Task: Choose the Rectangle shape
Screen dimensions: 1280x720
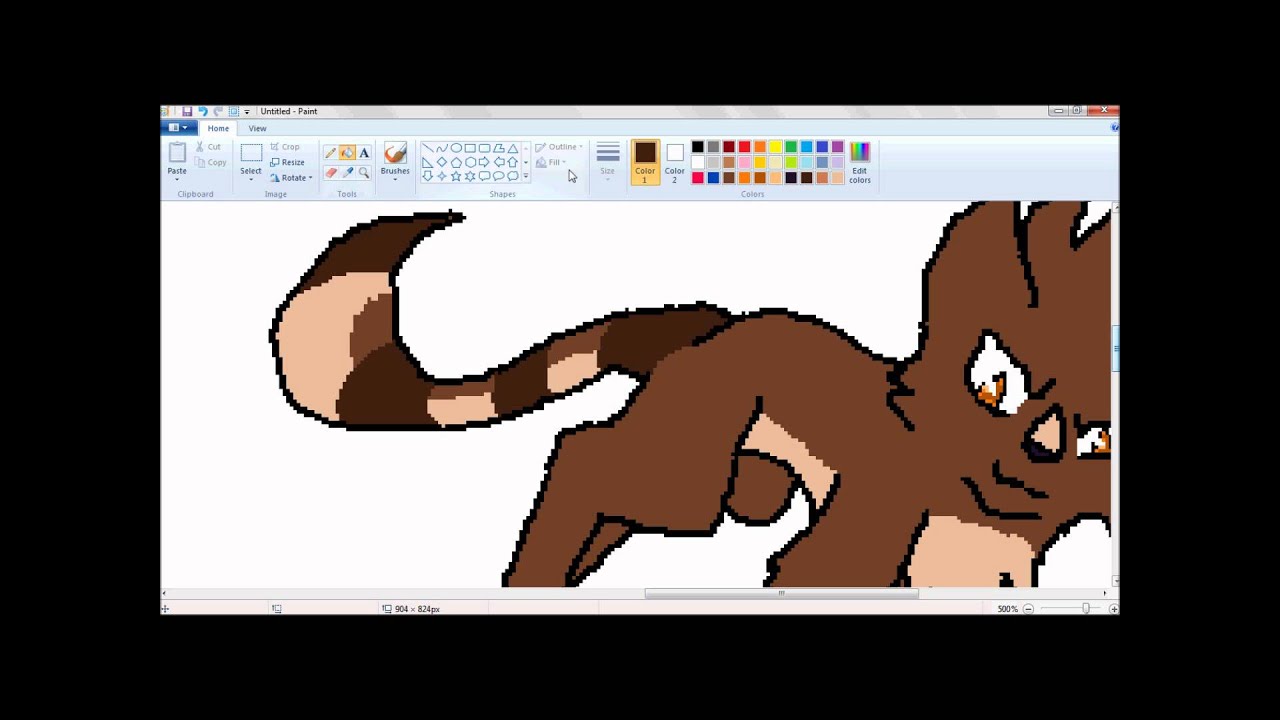Action: [x=470, y=148]
